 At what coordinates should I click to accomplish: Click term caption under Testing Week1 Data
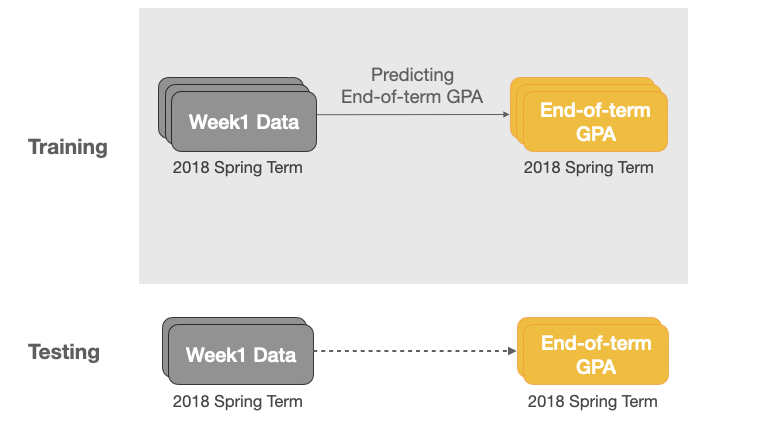point(237,402)
